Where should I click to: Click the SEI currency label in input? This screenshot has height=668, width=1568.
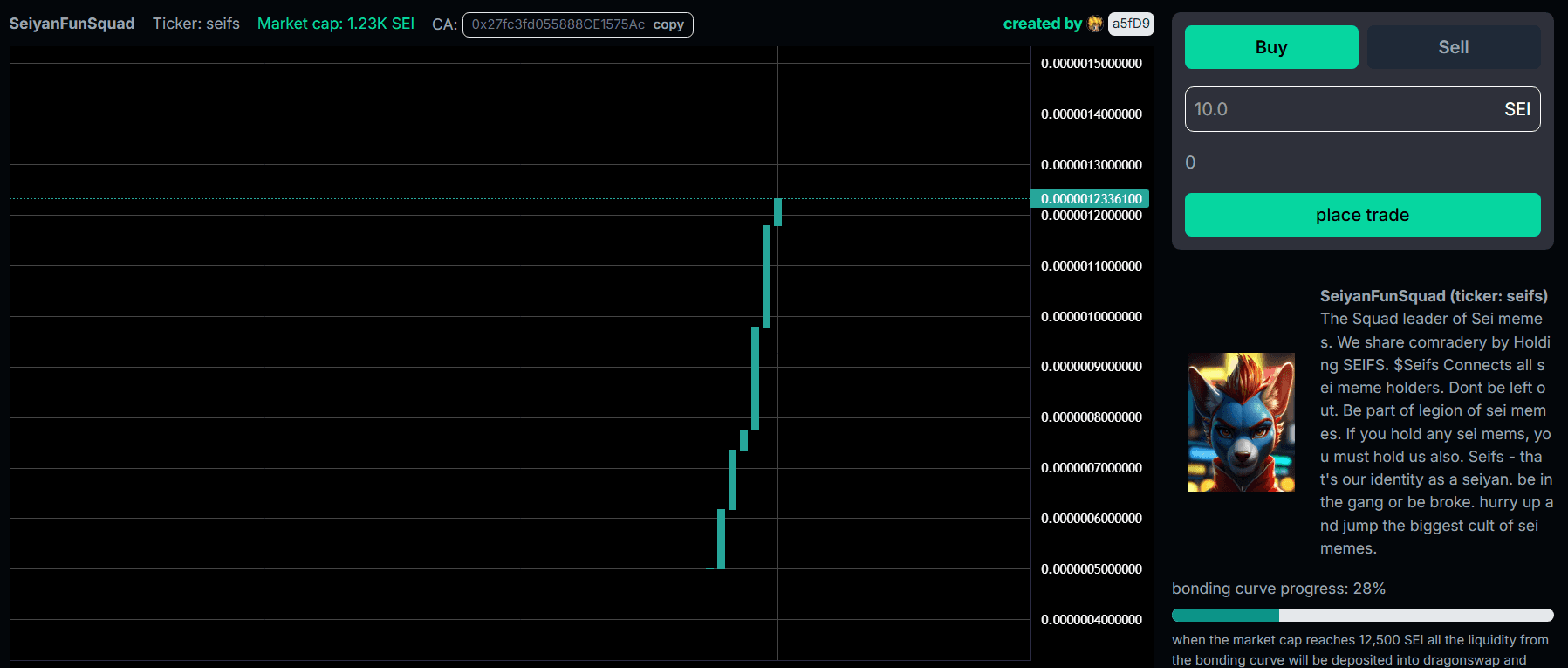point(1517,109)
